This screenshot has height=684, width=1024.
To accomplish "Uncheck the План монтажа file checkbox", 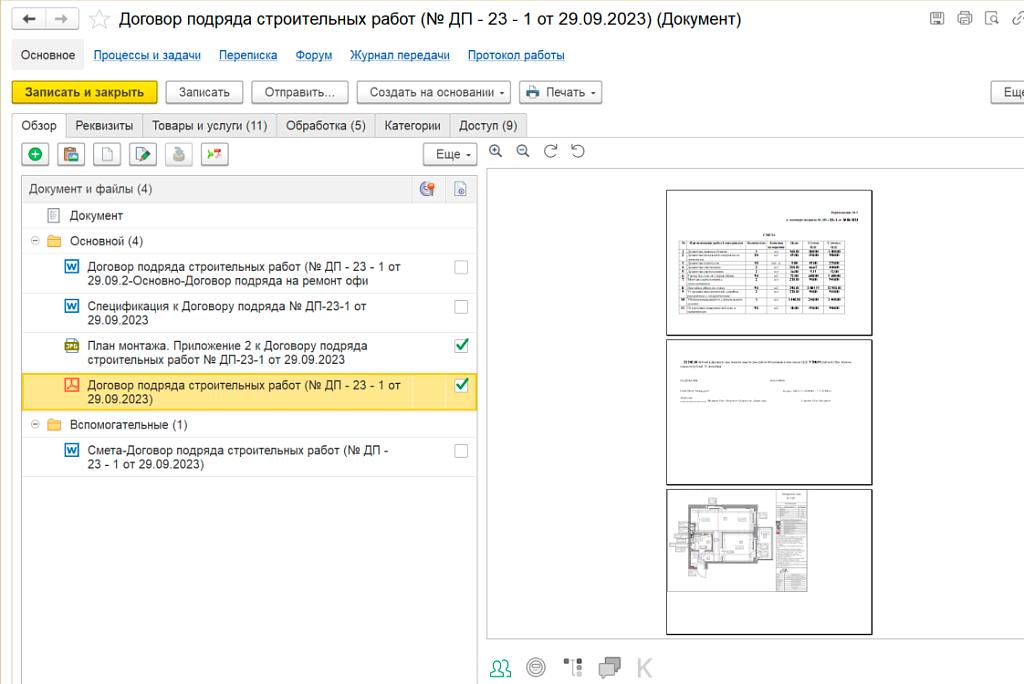I will pos(460,345).
